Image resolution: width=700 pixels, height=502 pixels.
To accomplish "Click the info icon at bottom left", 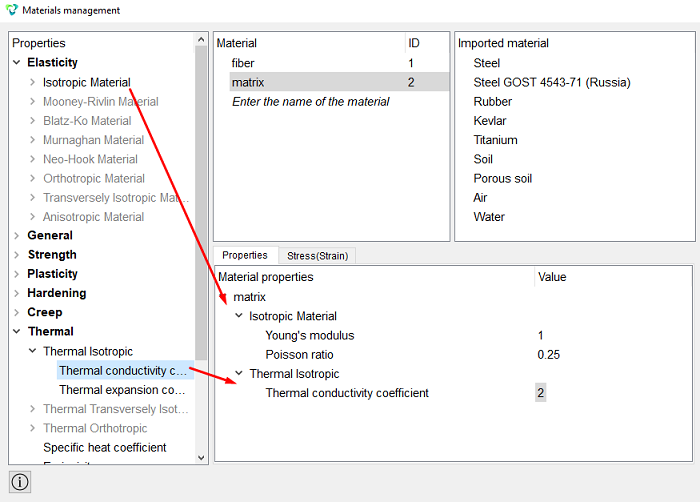I will 20,482.
